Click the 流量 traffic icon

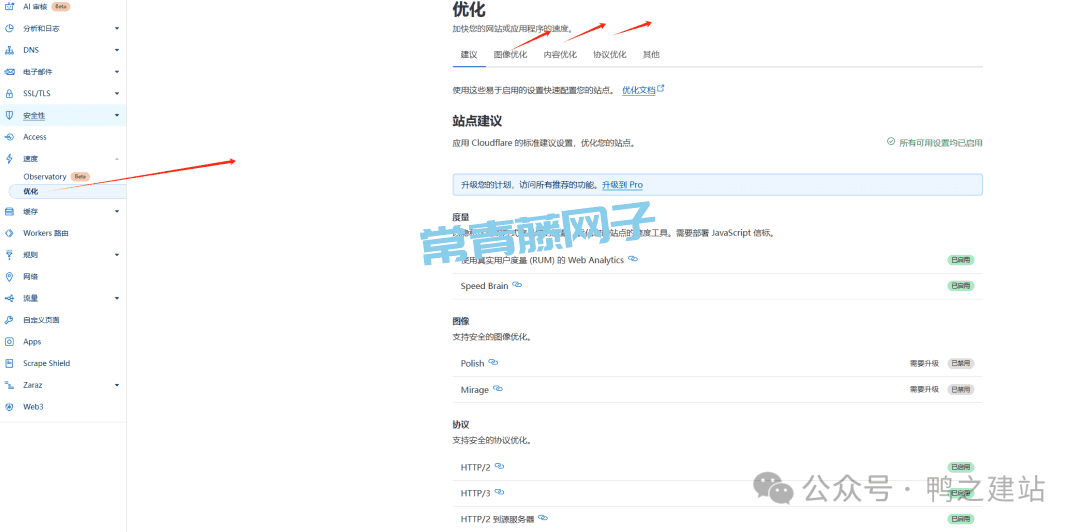pyautogui.click(x=9, y=298)
